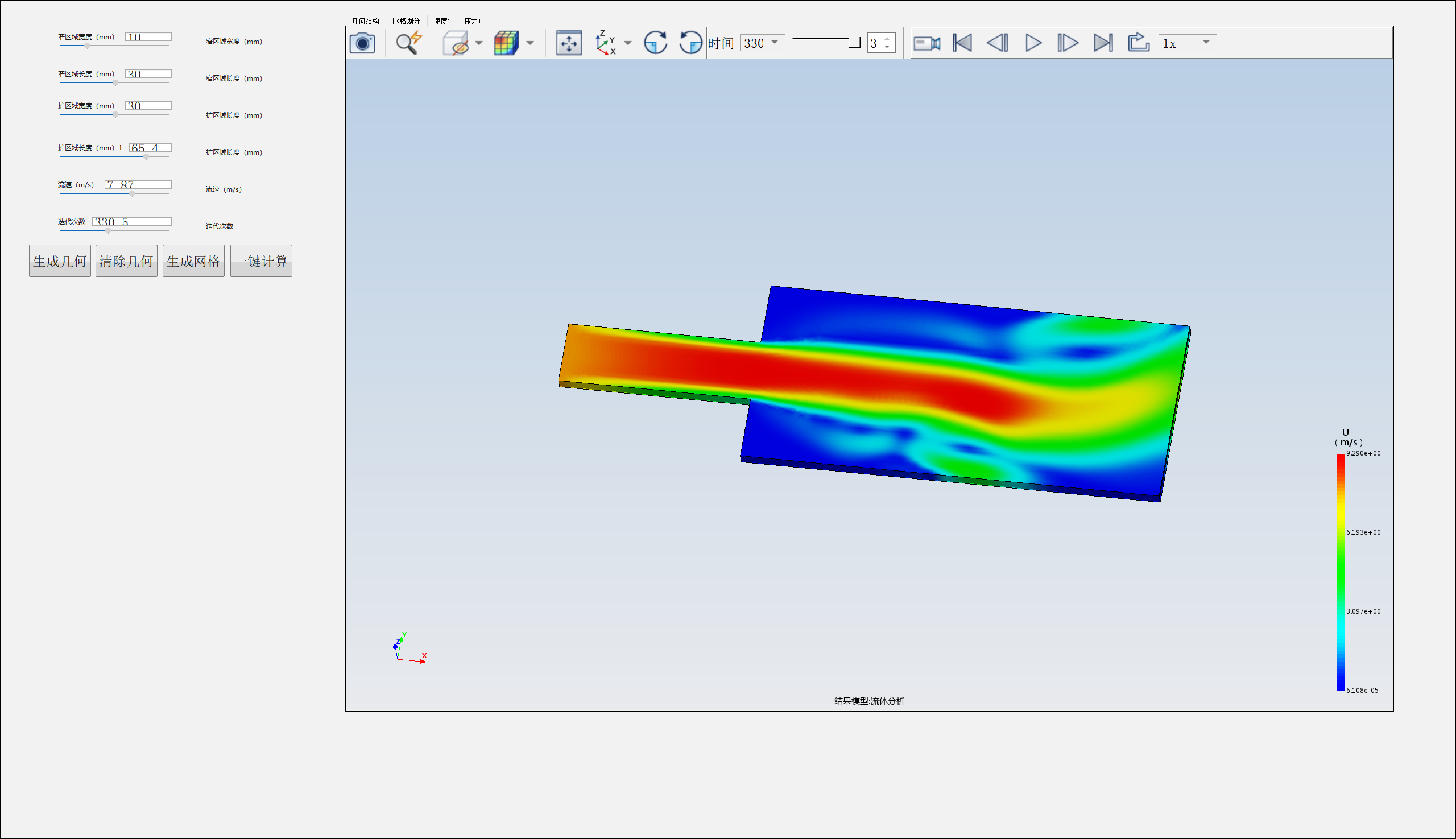Image resolution: width=1456 pixels, height=839 pixels.
Task: Adjust the 扩区域宽度 slider
Action: point(115,114)
